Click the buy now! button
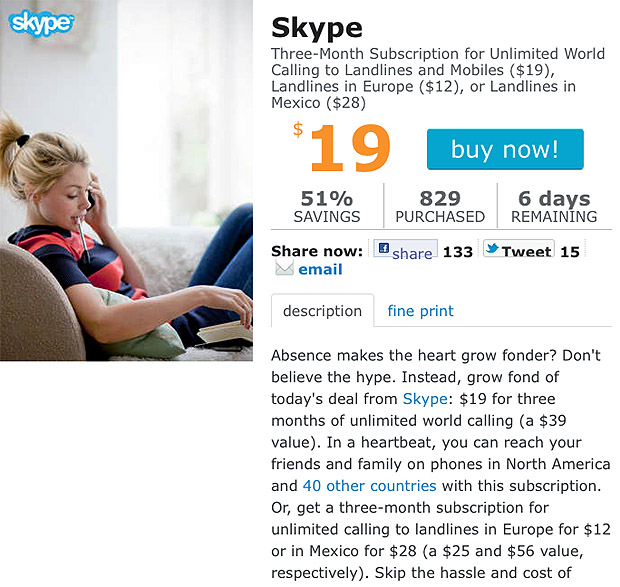Screen dimensions: 620x587 (x=505, y=149)
